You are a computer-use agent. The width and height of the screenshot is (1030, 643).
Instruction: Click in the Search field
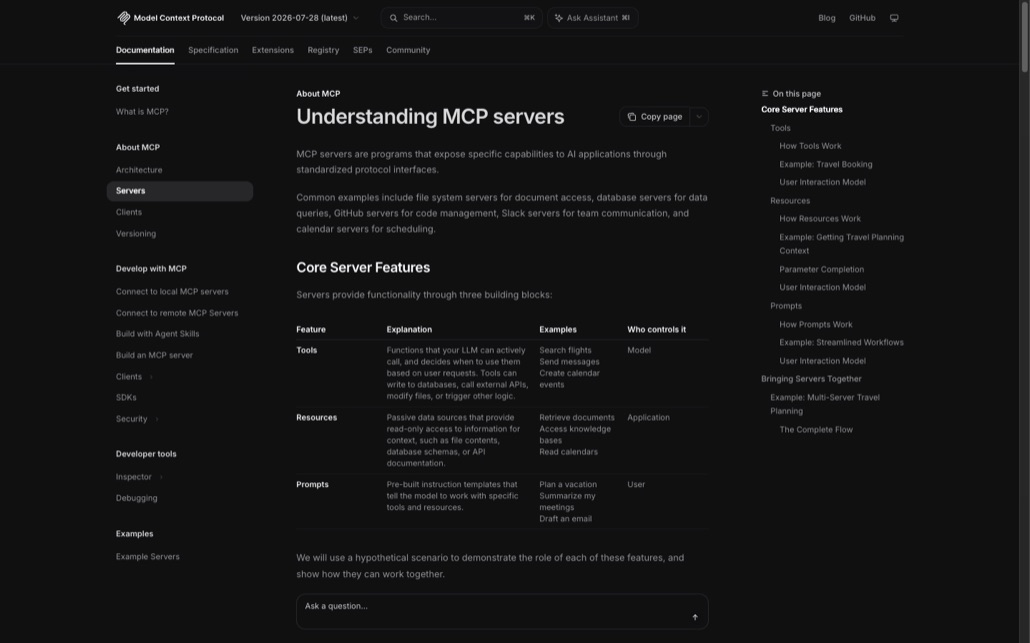(x=461, y=18)
